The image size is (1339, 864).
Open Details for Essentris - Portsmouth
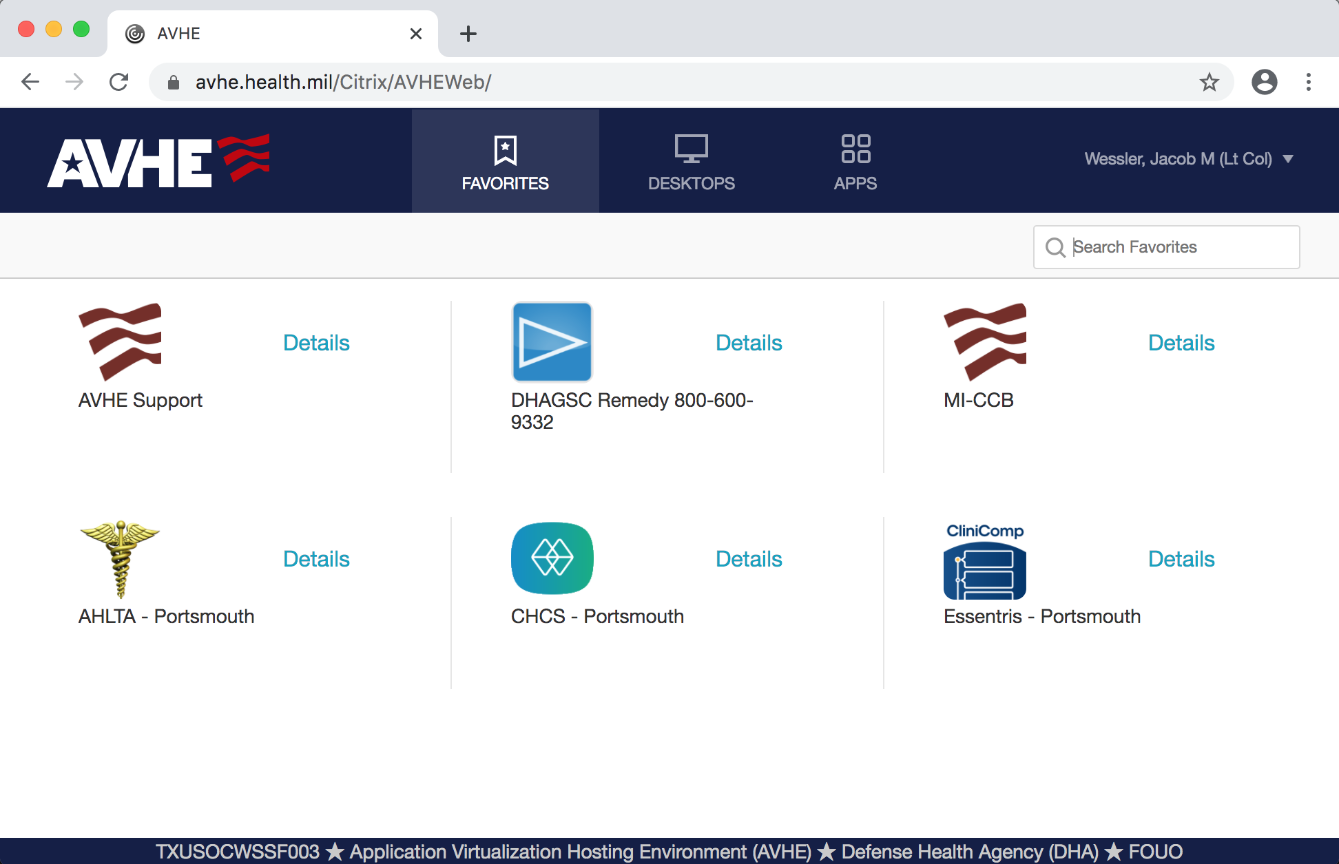(x=1181, y=559)
